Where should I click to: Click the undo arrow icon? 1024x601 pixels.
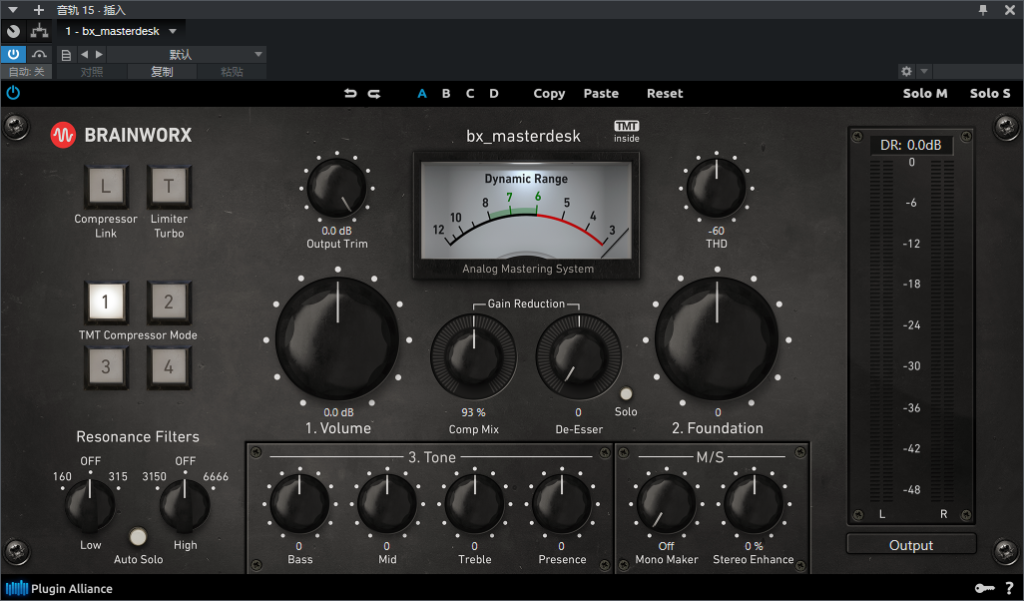point(351,93)
